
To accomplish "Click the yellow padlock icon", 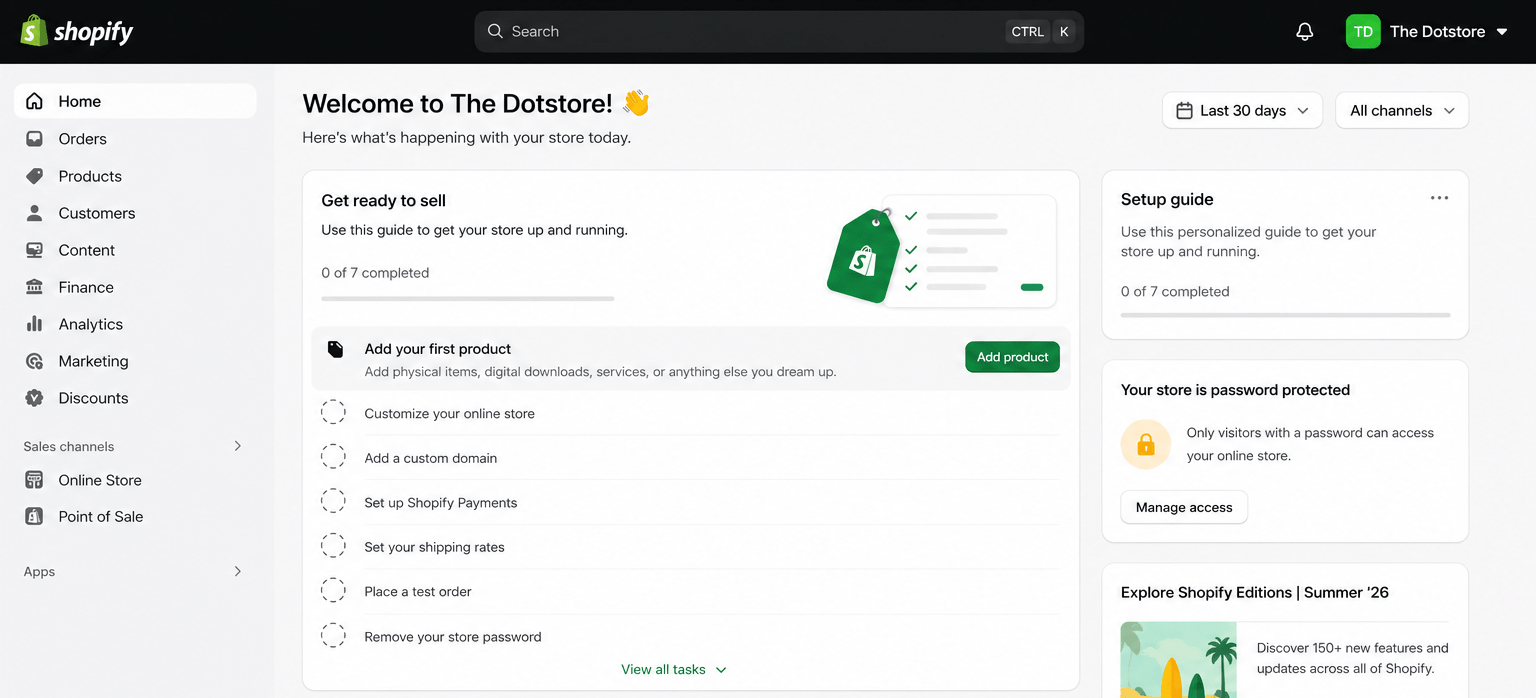I will pyautogui.click(x=1146, y=444).
